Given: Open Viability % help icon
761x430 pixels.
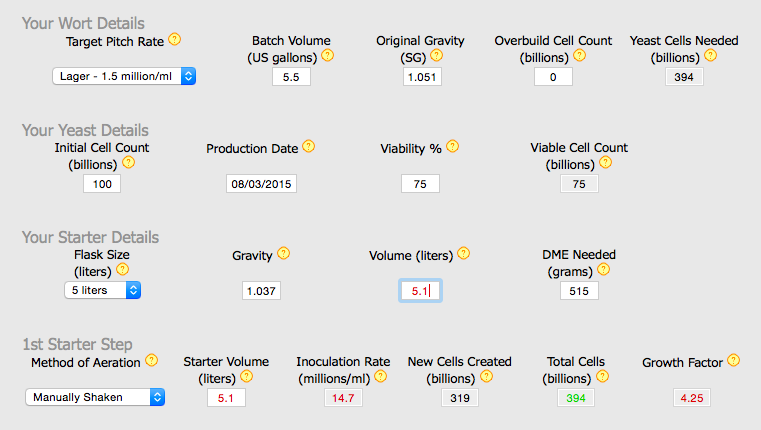Looking at the screenshot, I should pos(452,146).
